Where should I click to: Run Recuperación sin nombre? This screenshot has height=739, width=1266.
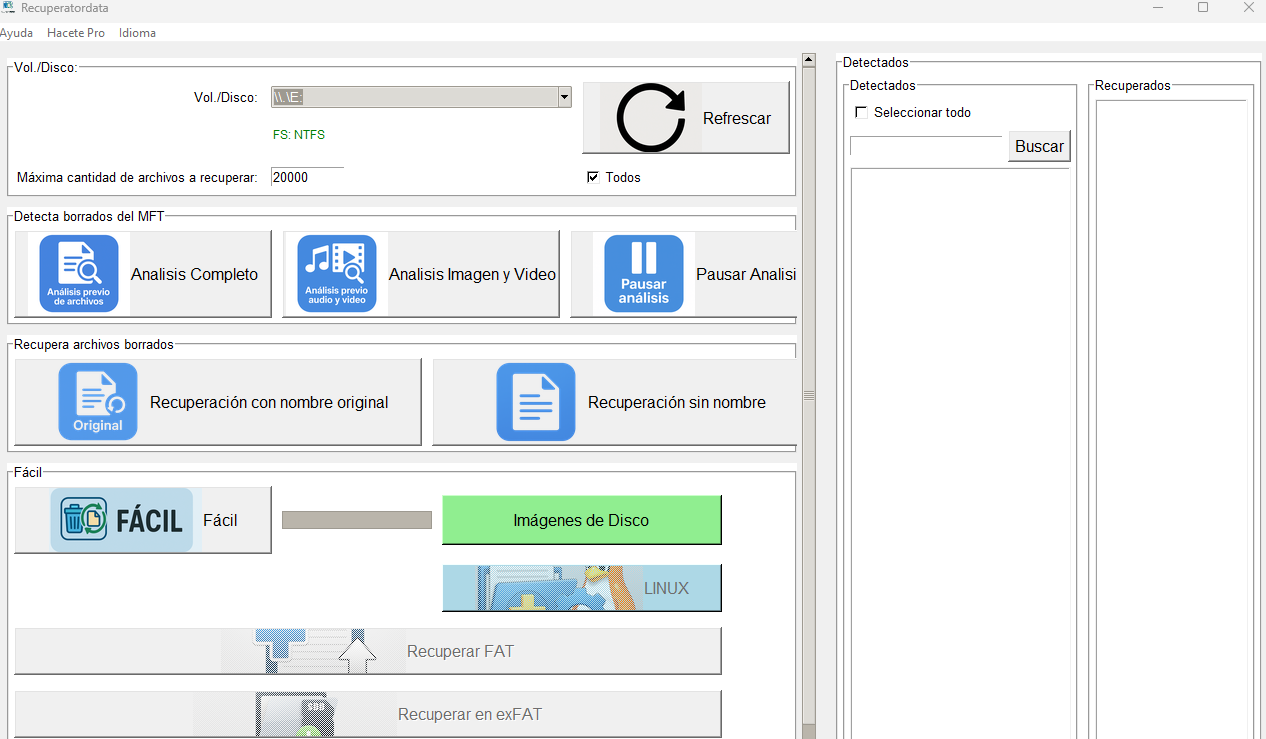(615, 402)
